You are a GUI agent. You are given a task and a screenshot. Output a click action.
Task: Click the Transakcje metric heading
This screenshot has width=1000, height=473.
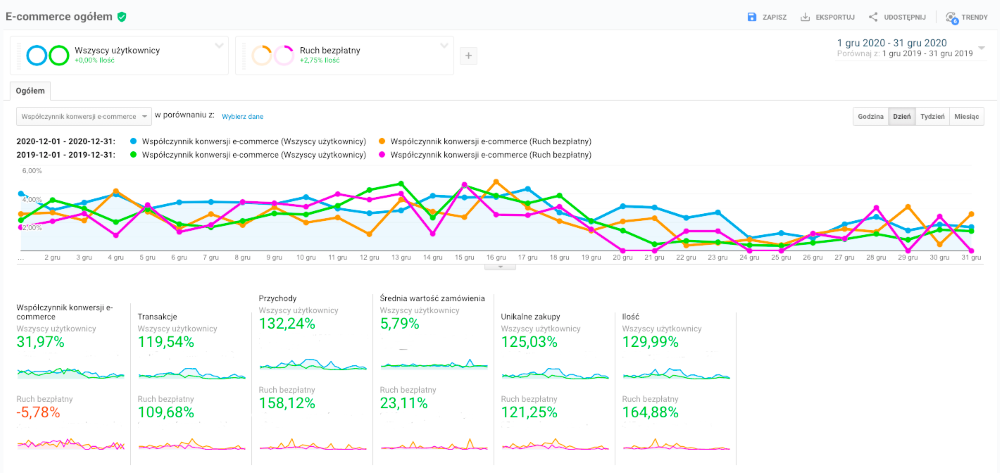158,316
